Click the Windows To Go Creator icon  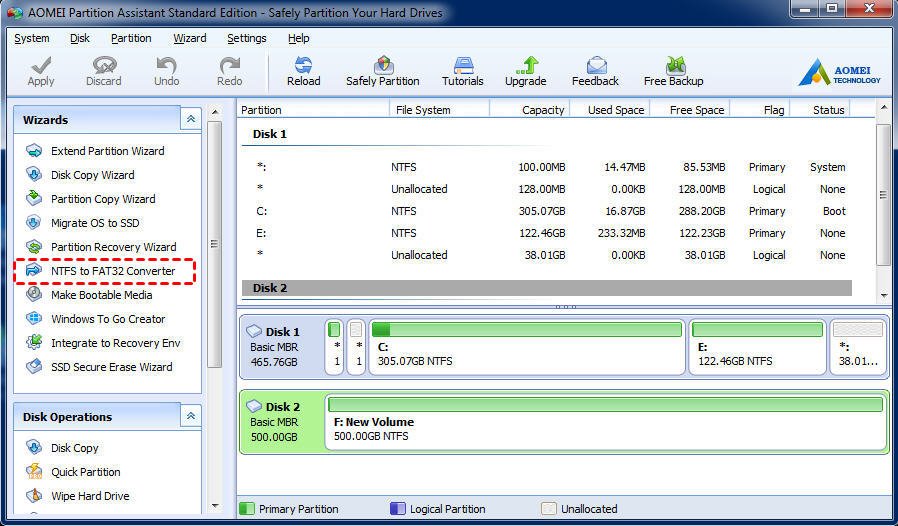(34, 319)
